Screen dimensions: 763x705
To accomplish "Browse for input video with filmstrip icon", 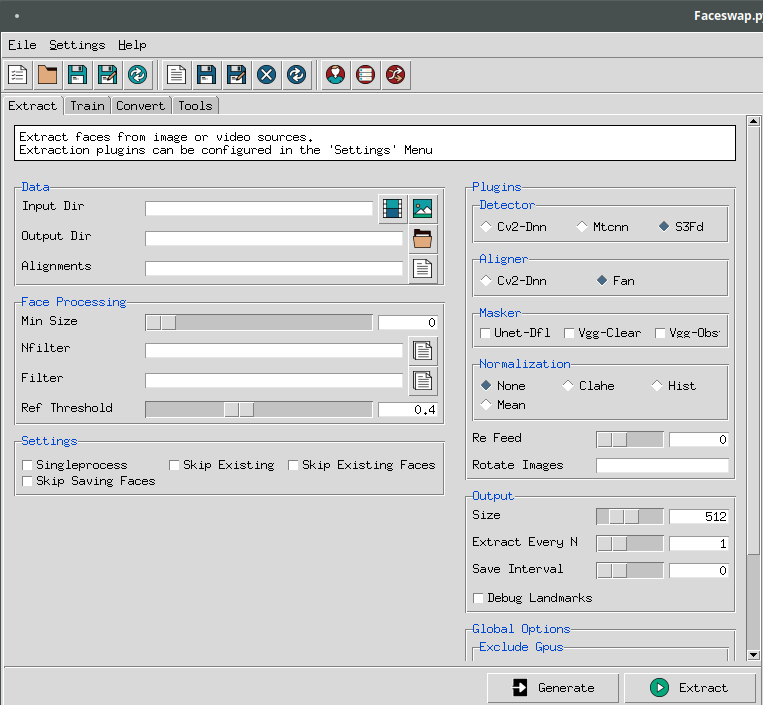I will [392, 209].
